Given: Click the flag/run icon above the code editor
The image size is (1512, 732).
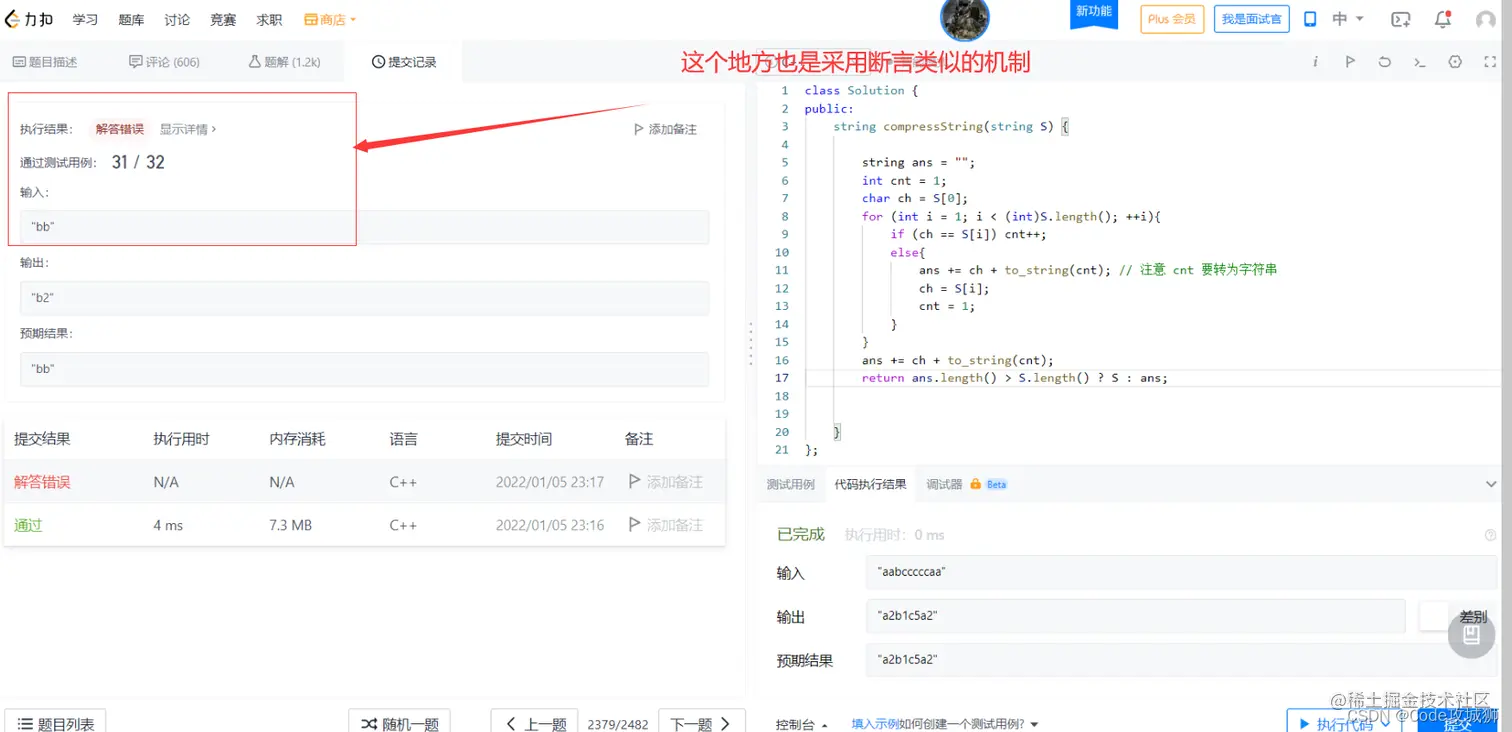Looking at the screenshot, I should pos(1350,61).
